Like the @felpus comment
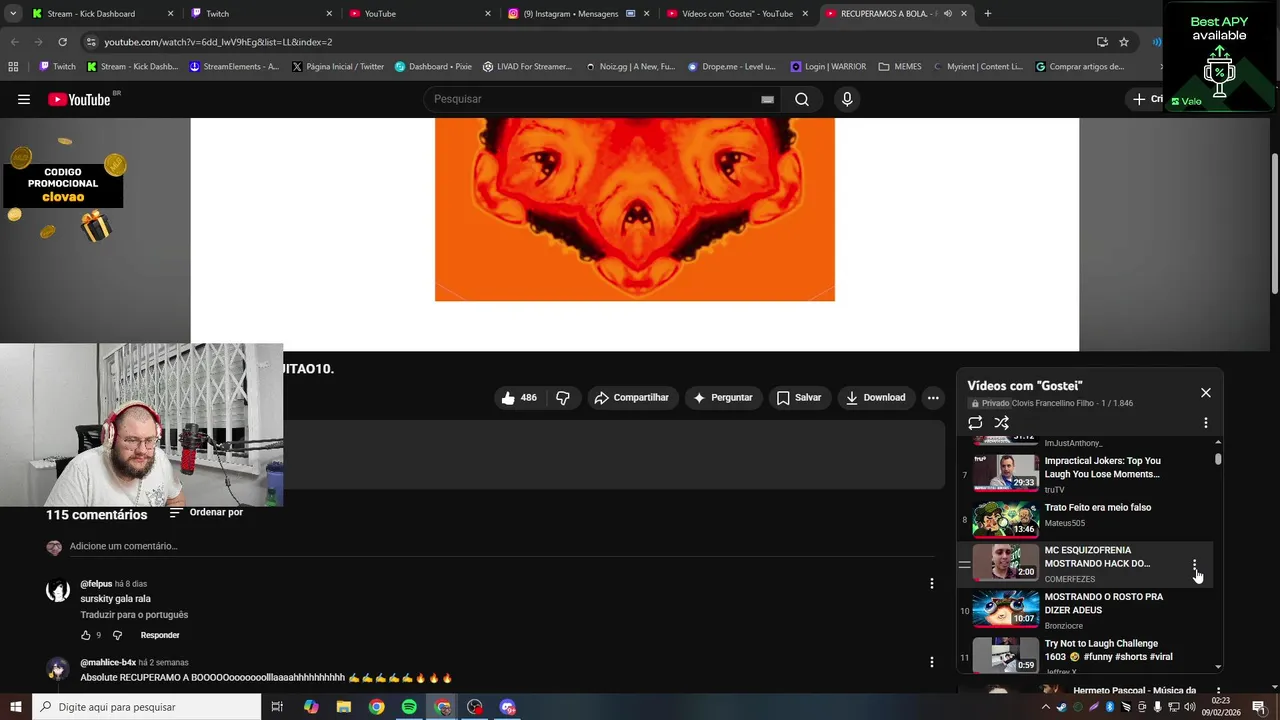Viewport: 1280px width, 720px height. 86,635
